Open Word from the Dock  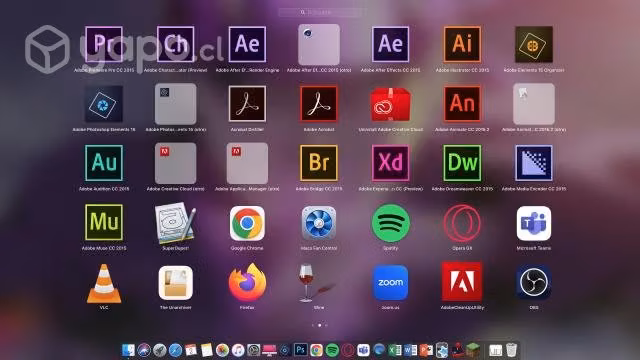410,350
